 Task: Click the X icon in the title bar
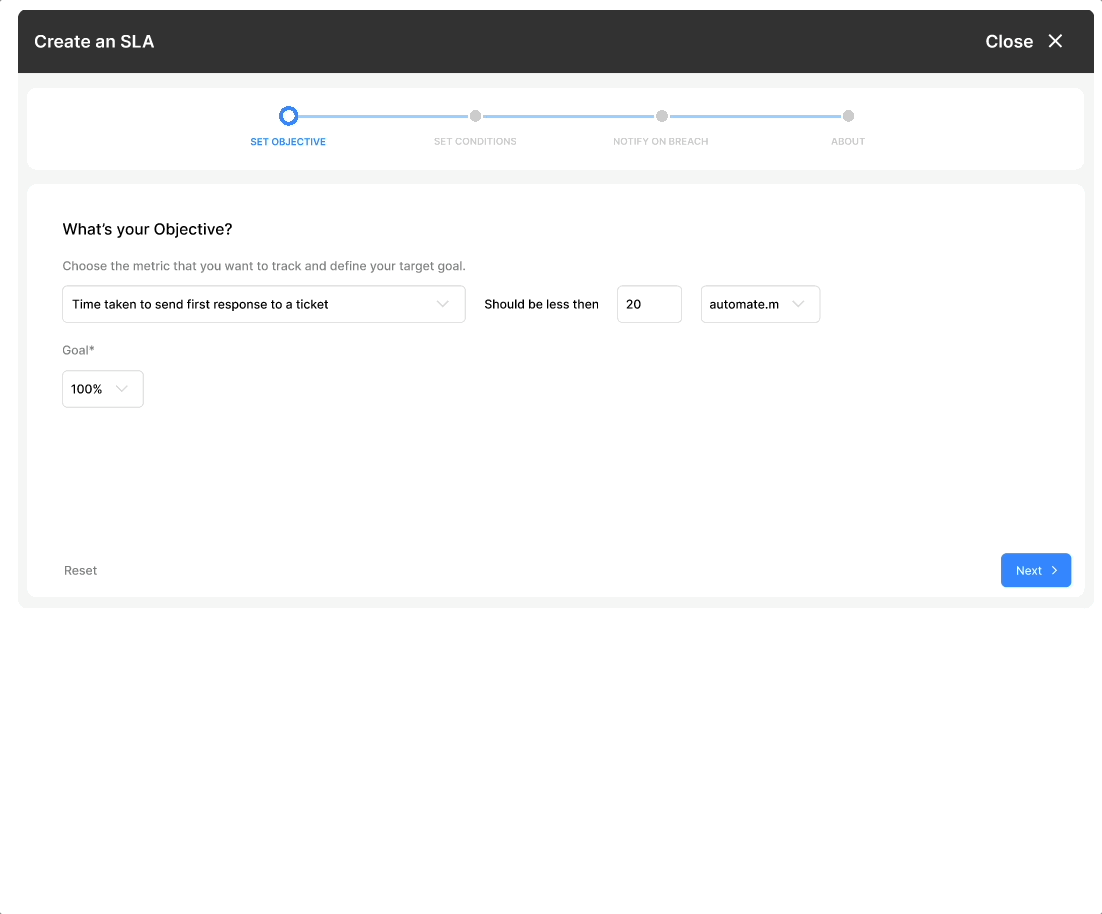(x=1056, y=41)
